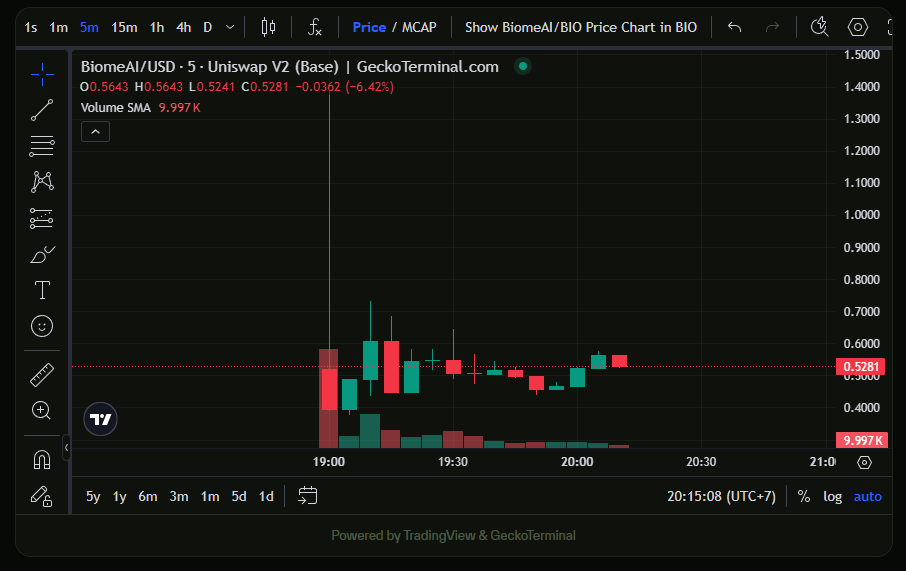The width and height of the screenshot is (906, 571).
Task: Collapse the indicator legend chevron
Action: 95,132
